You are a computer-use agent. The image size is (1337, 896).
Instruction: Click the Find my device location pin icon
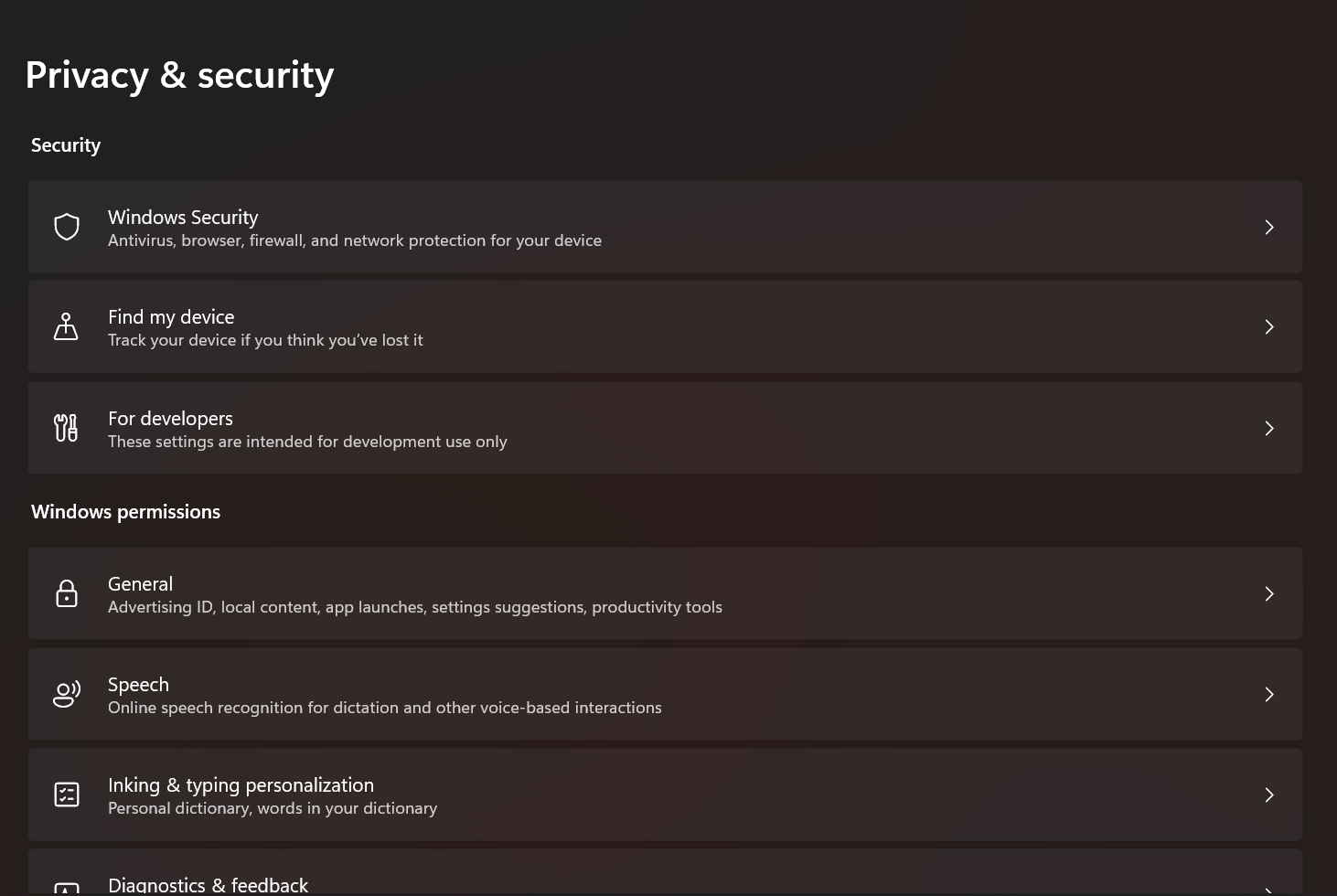pos(67,326)
